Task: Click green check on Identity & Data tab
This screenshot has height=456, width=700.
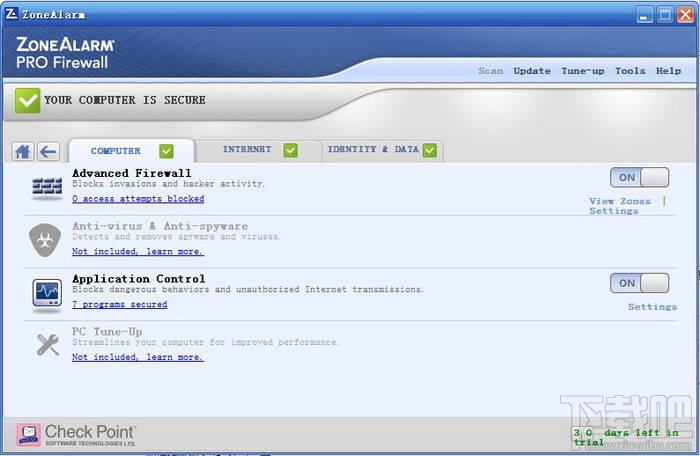Action: pyautogui.click(x=430, y=151)
